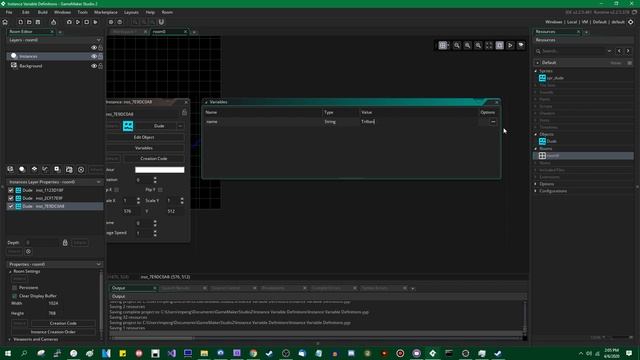Click the target manager icon at top right
640x360 pixels.
[x=631, y=22]
